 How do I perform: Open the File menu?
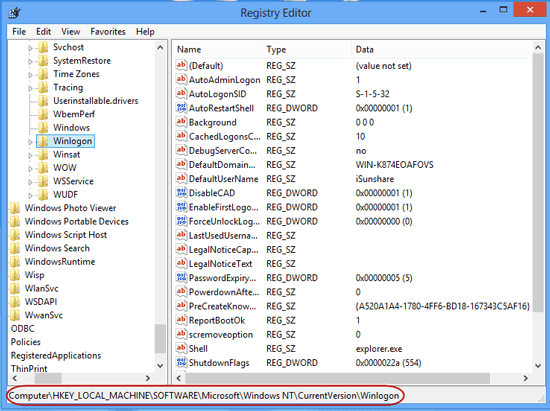(19, 32)
